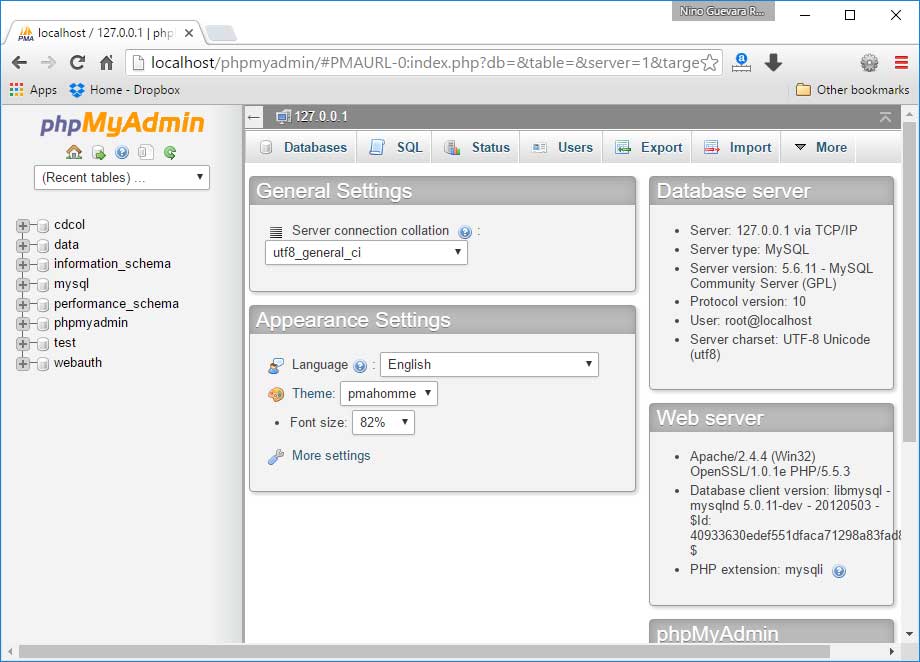Switch to the Import tab
This screenshot has width=920, height=662.
tap(738, 147)
